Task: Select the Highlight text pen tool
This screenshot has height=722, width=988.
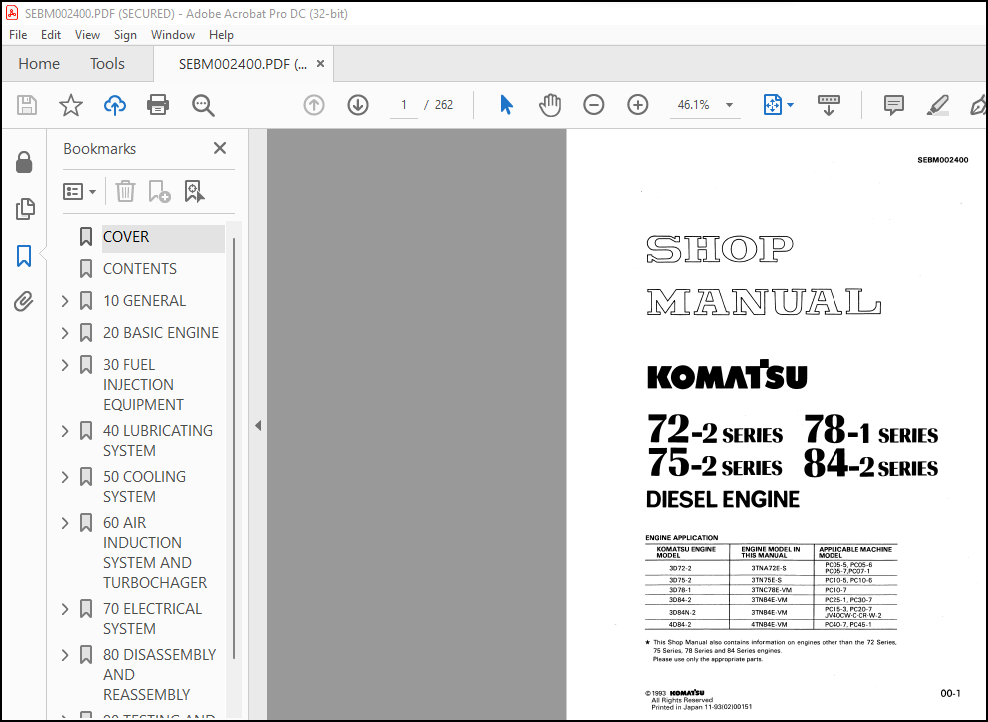Action: coord(938,105)
